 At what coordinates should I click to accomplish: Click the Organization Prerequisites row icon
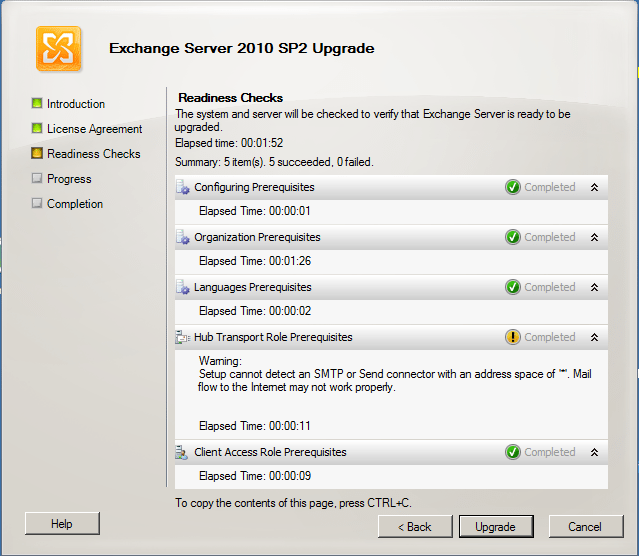click(183, 237)
